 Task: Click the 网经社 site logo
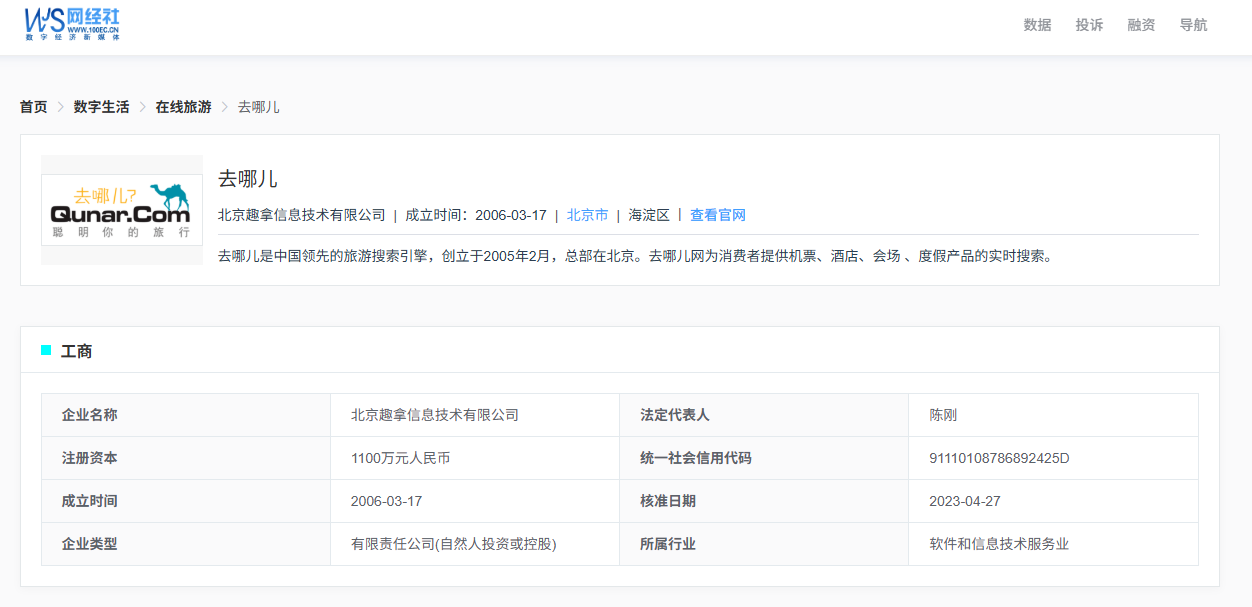[x=72, y=24]
